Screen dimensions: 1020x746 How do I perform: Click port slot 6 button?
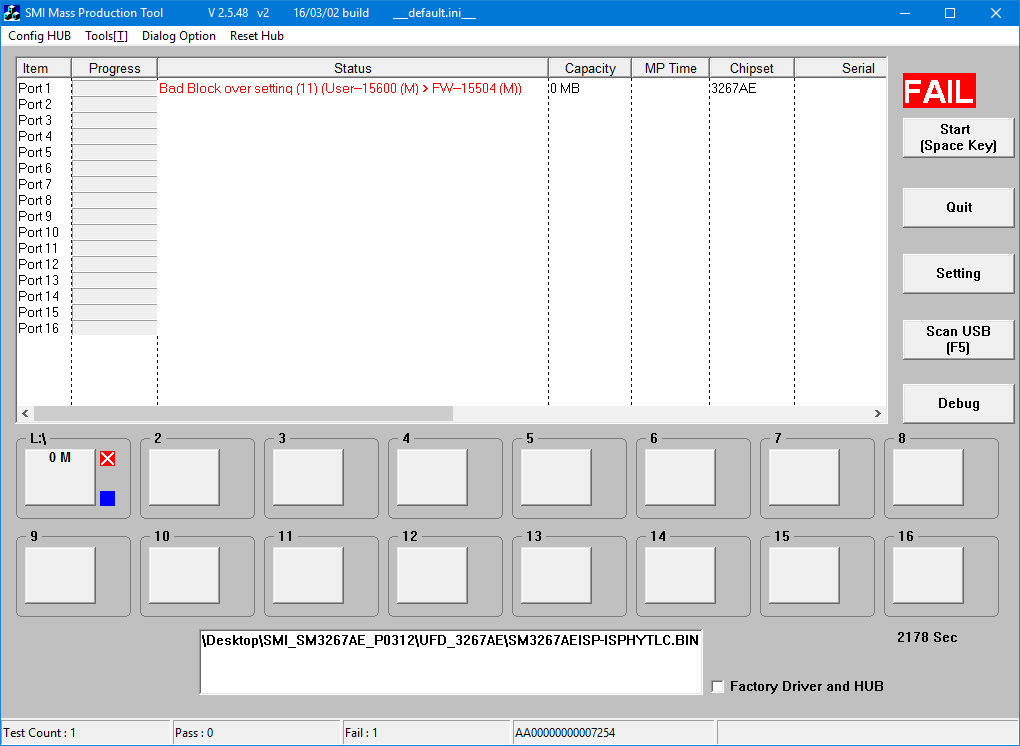(680, 477)
